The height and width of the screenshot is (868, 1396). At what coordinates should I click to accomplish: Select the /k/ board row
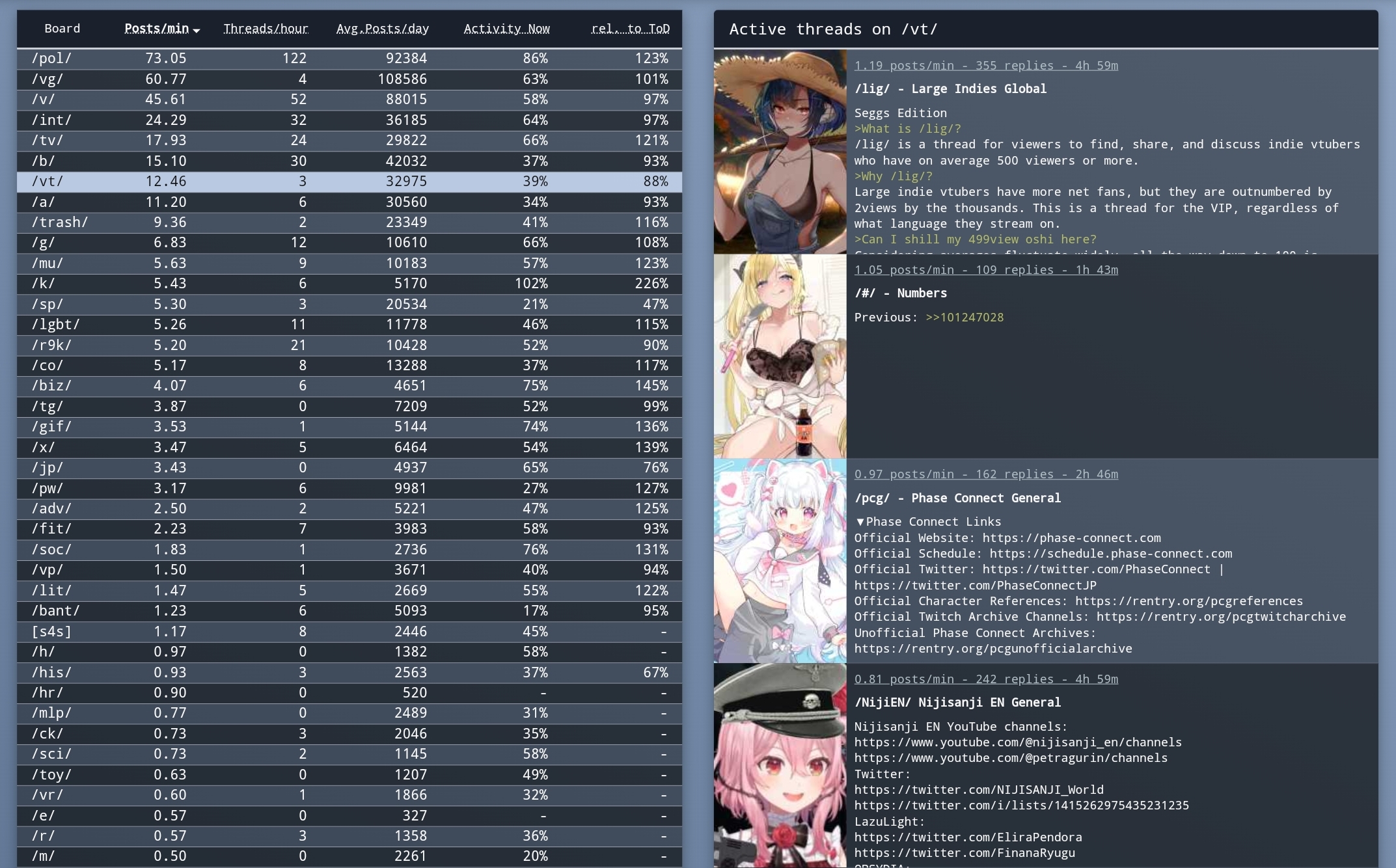(349, 284)
